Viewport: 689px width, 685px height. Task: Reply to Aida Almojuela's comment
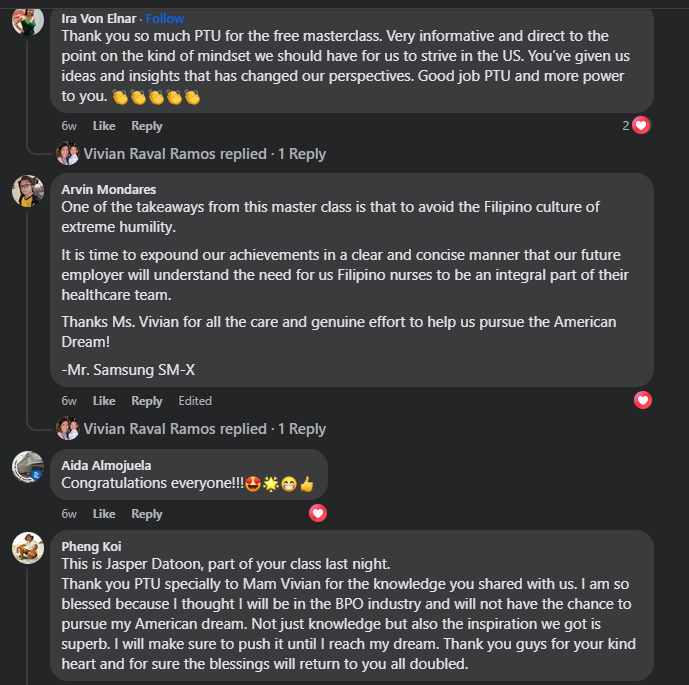click(x=147, y=514)
